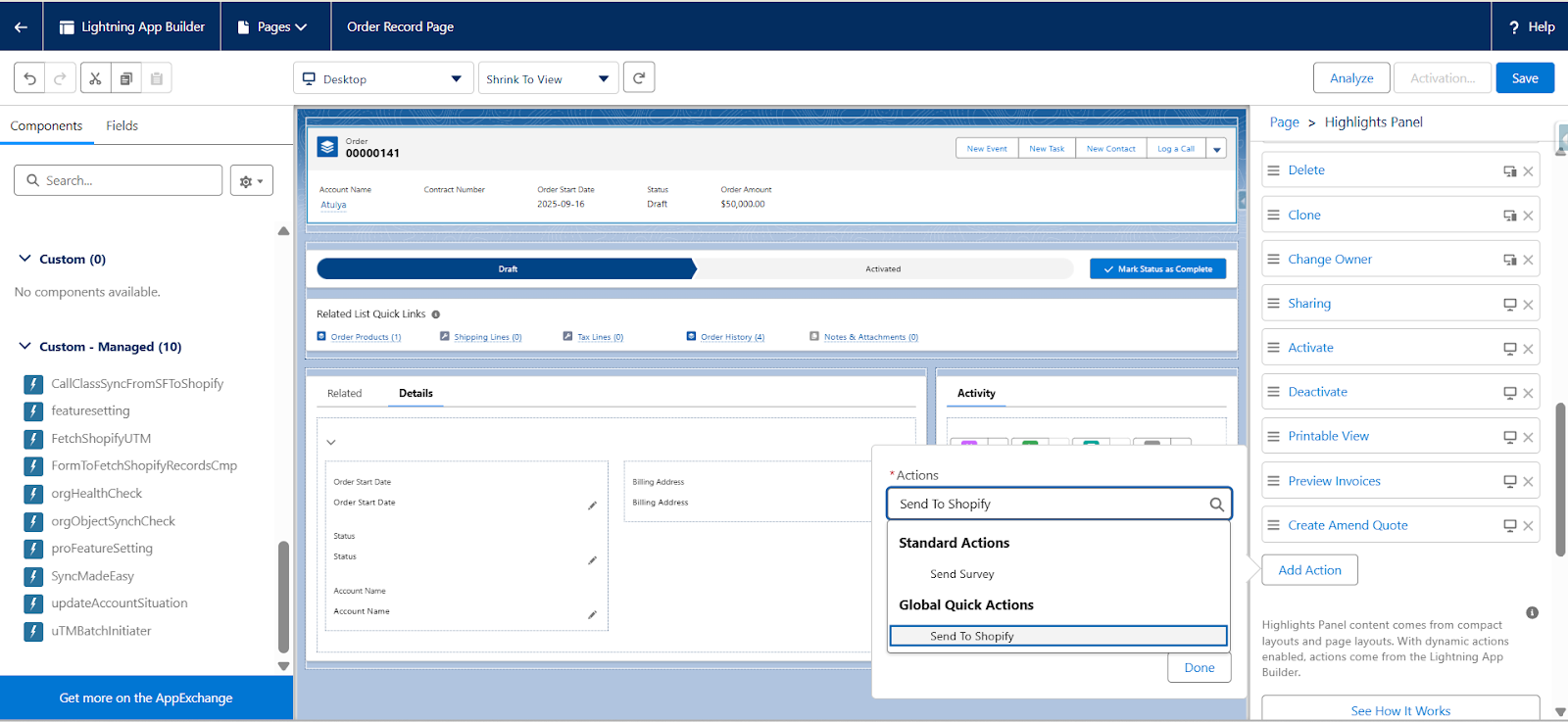1568x722 pixels.
Task: Click the back arrow icon
Action: [x=21, y=26]
